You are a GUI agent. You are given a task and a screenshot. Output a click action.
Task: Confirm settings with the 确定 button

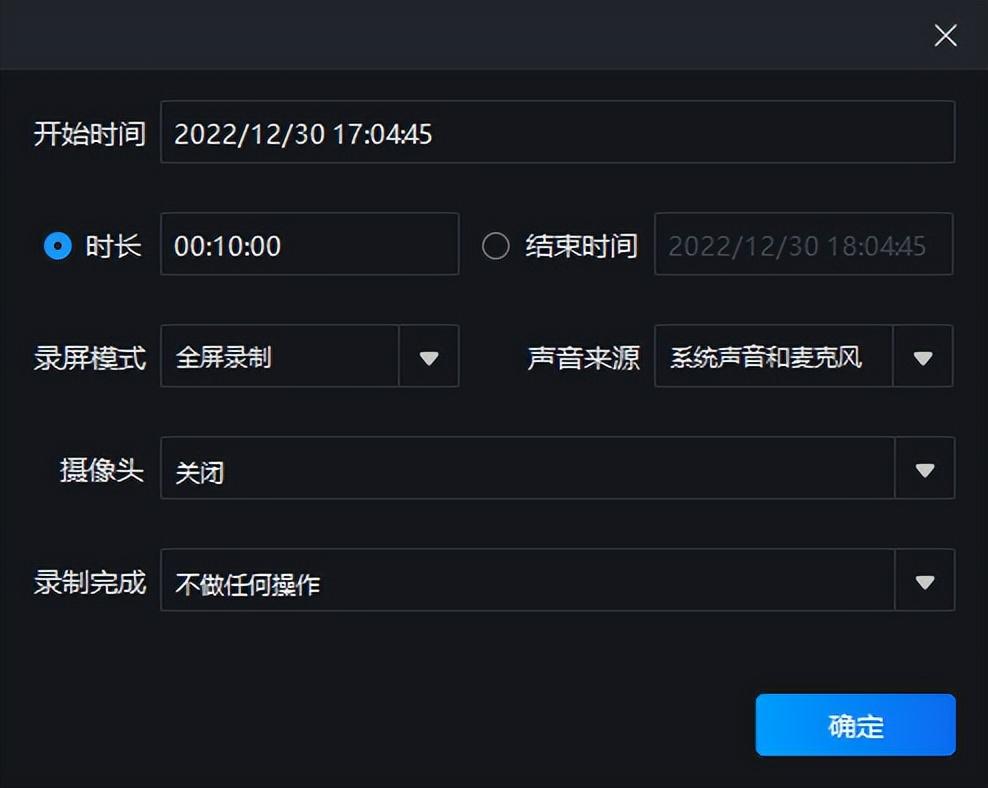[x=855, y=725]
